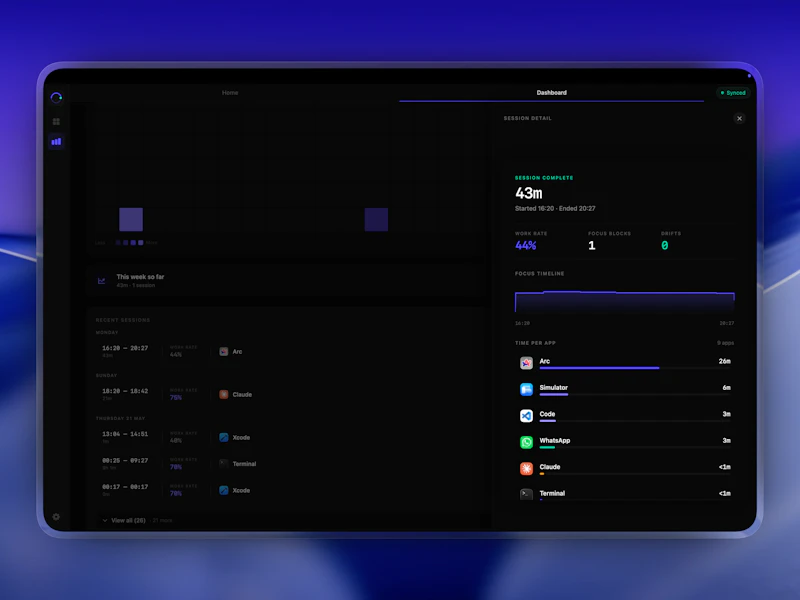800x600 pixels.
Task: Click the focus timeline chart
Action: [x=624, y=301]
